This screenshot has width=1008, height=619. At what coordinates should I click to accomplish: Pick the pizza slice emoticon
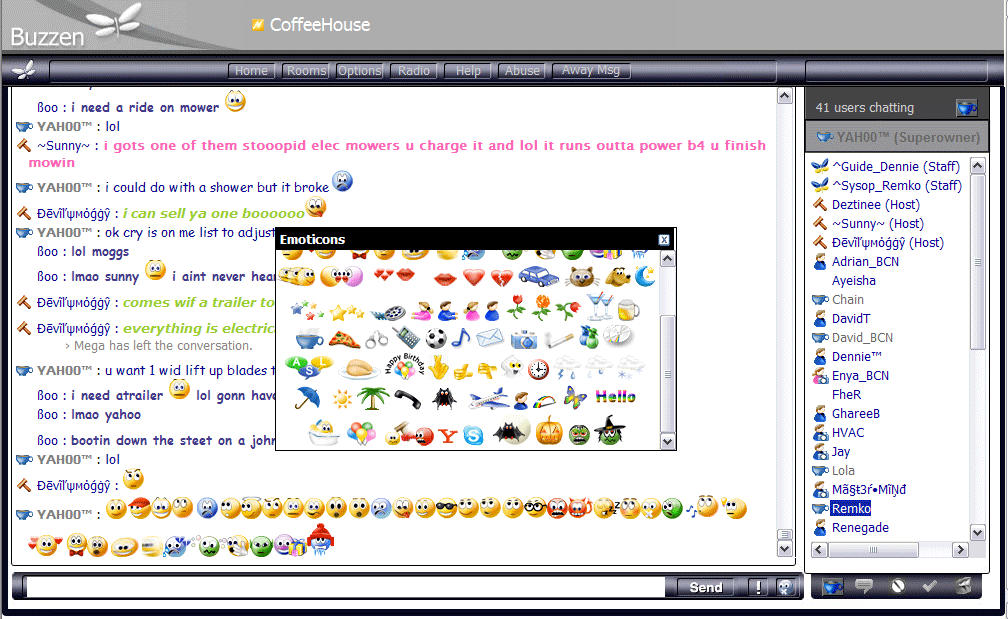(x=344, y=338)
